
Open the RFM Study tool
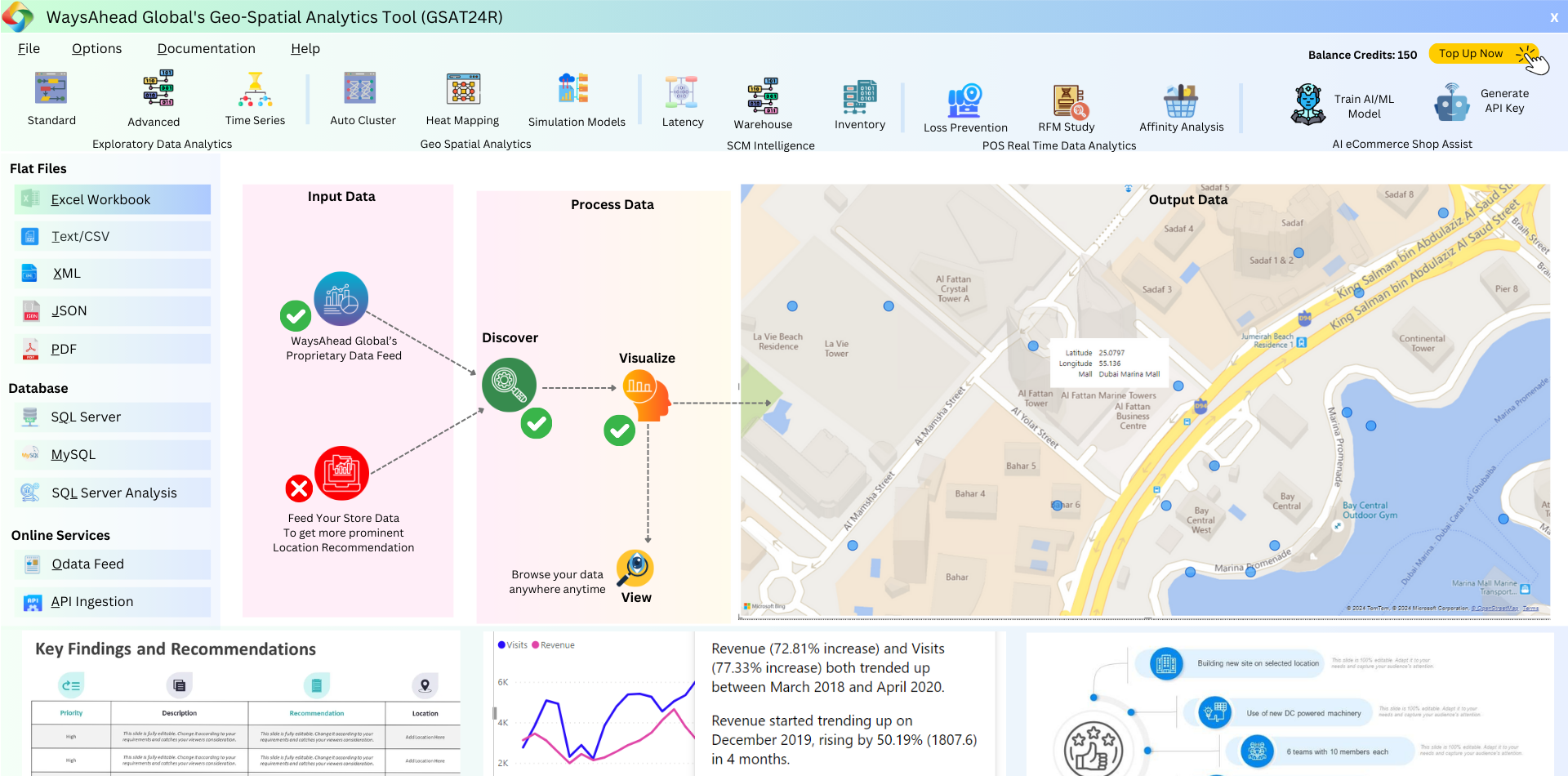click(1068, 101)
